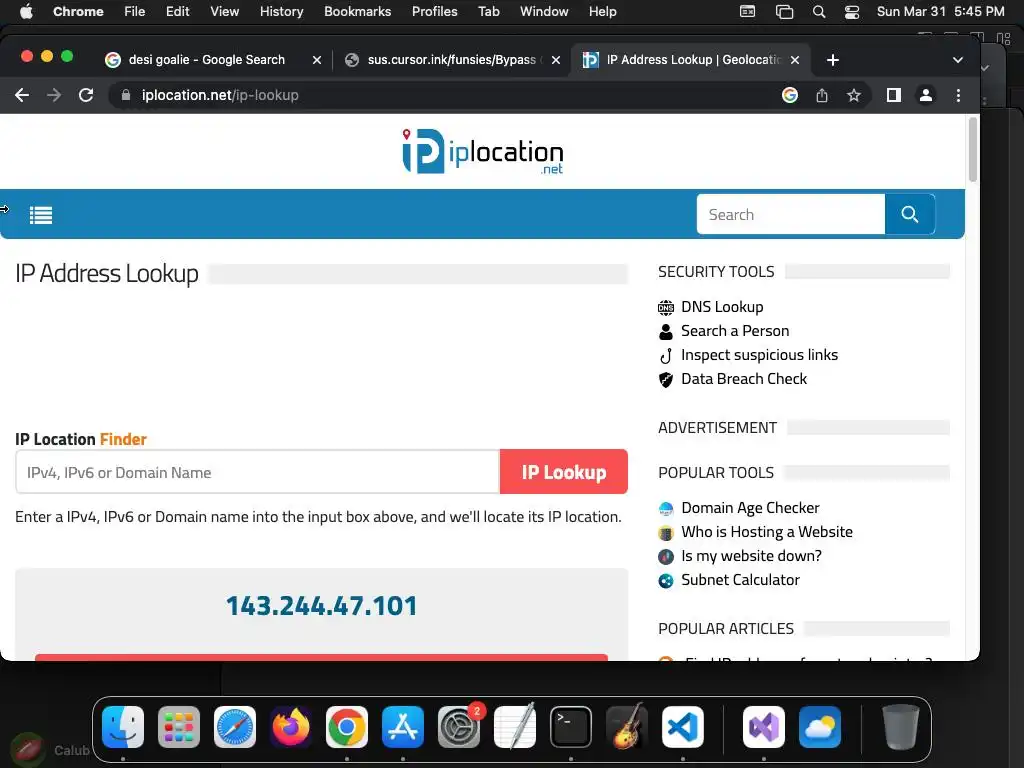Open Finder from the Dock
1024x768 pixels.
(123, 727)
